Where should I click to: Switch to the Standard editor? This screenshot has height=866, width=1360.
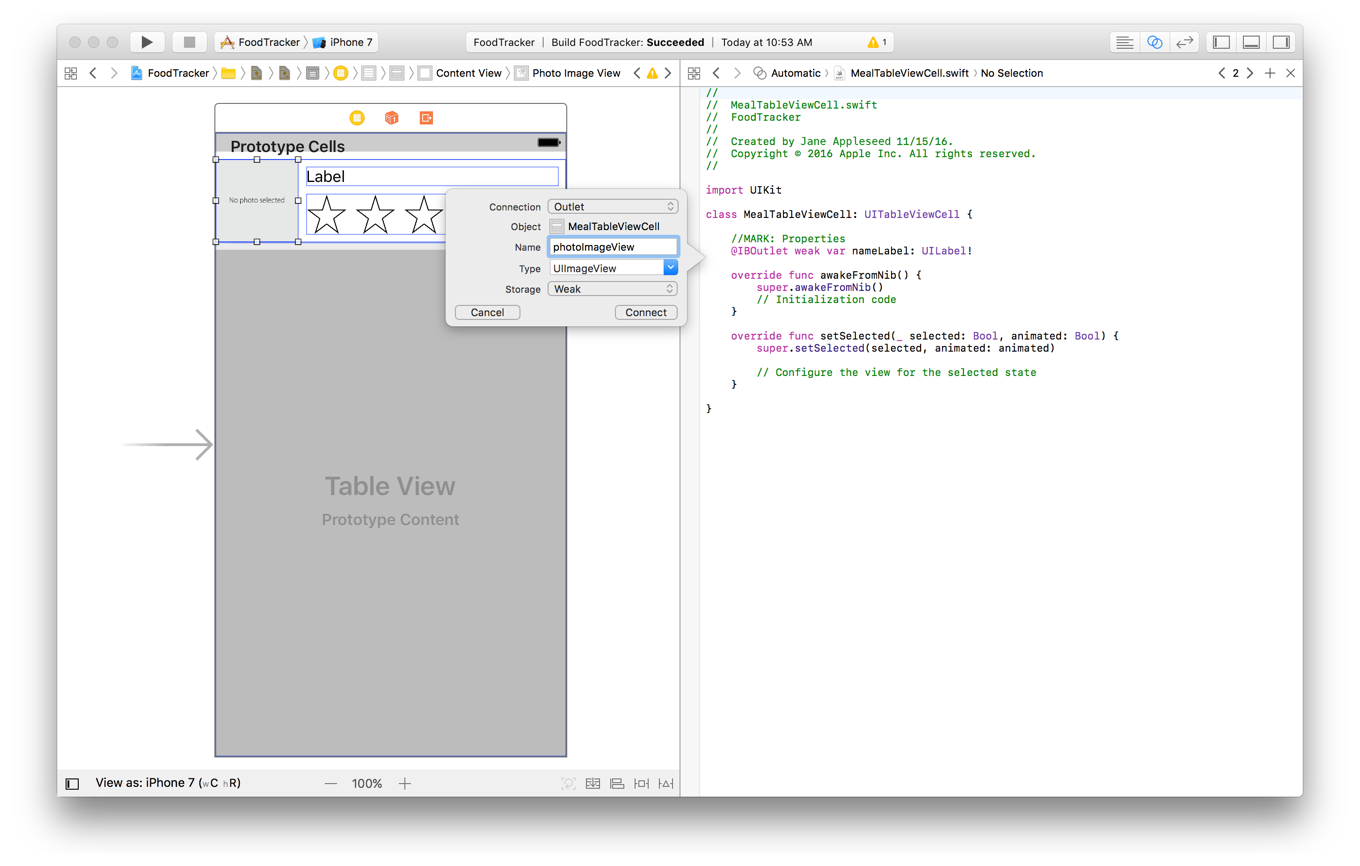(1125, 42)
